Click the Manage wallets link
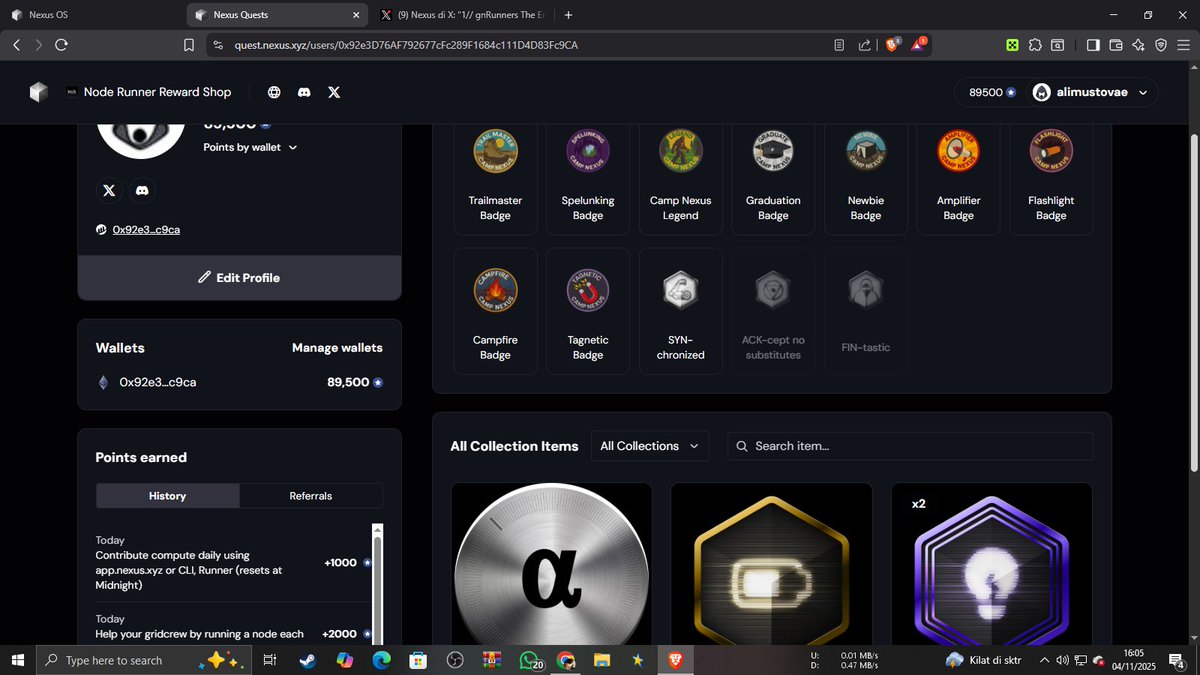Viewport: 1200px width, 675px height. [x=337, y=348]
